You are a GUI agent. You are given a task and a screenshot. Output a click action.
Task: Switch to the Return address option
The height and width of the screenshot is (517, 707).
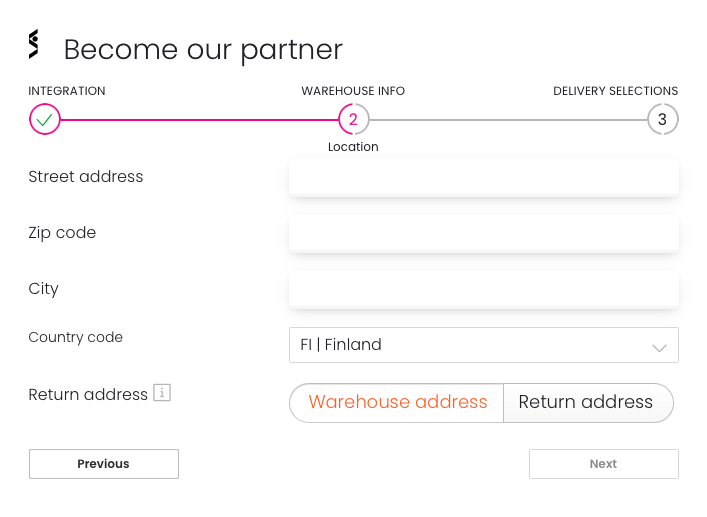pyautogui.click(x=588, y=403)
